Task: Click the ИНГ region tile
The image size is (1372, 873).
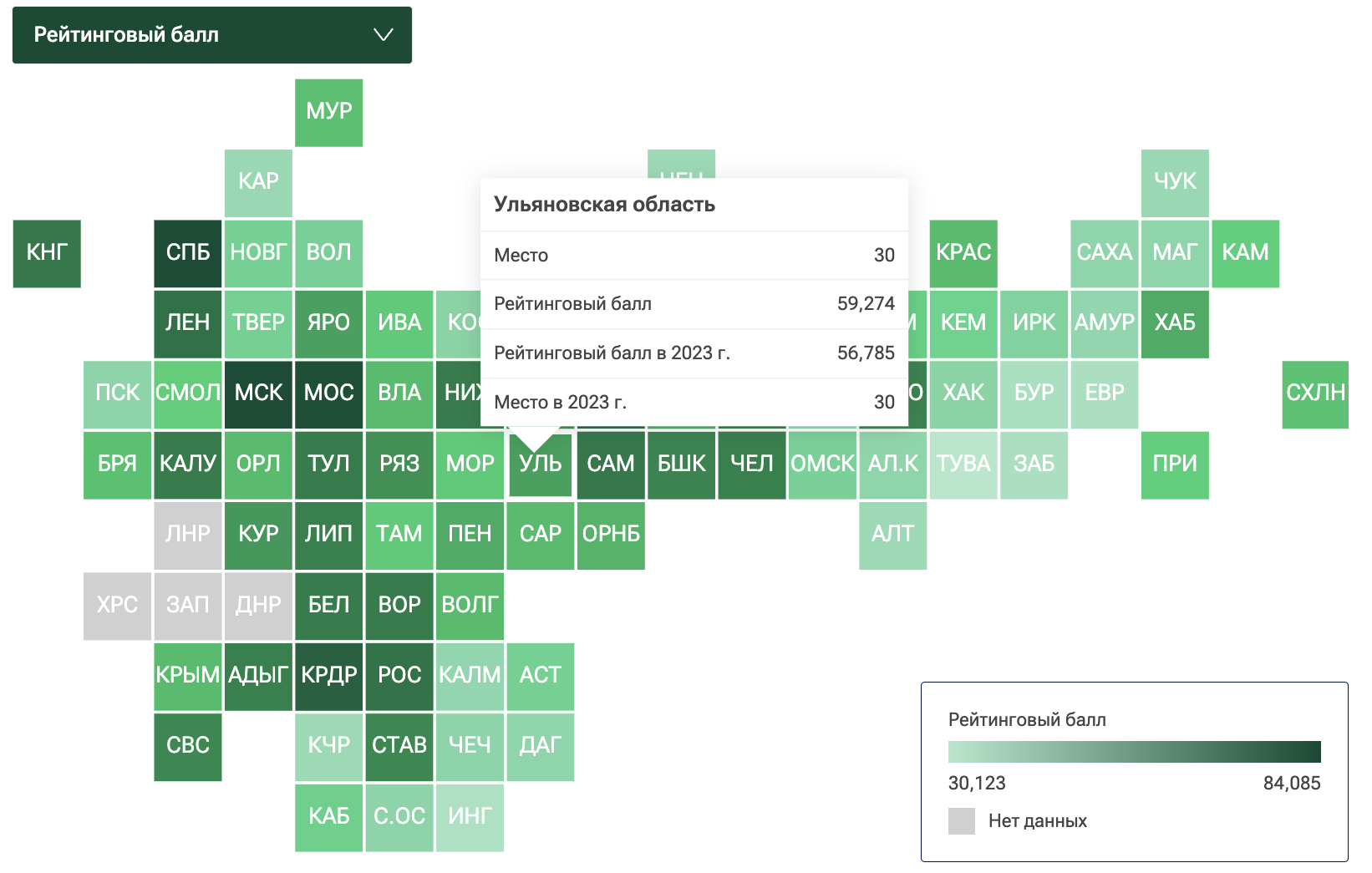Action: 470,818
